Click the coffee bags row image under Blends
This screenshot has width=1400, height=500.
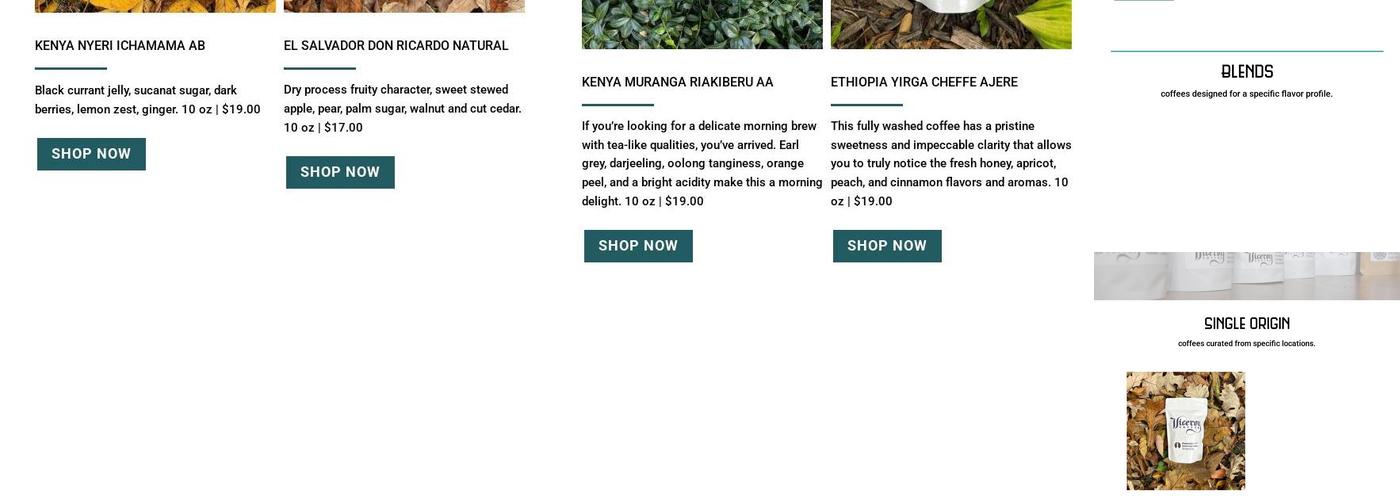point(1247,276)
